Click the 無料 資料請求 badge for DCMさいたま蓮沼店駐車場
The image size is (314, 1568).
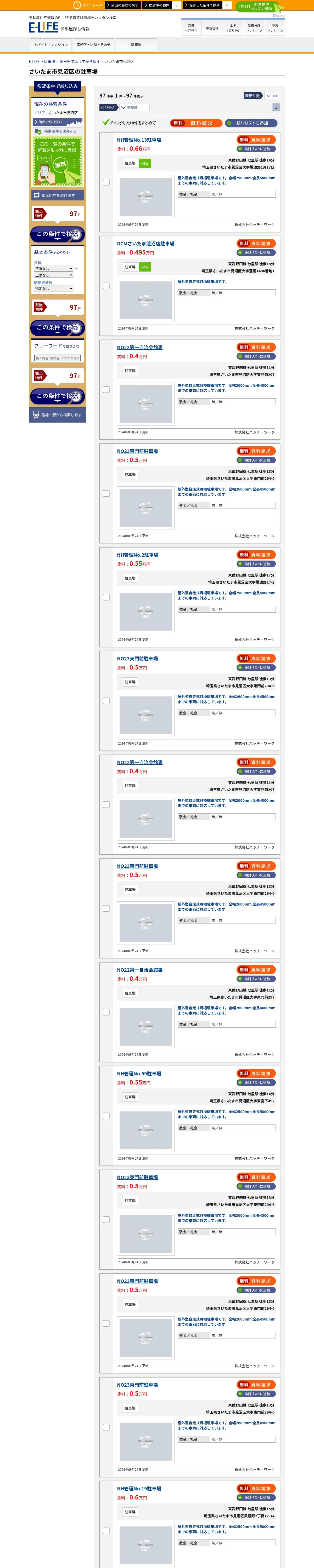[256, 244]
